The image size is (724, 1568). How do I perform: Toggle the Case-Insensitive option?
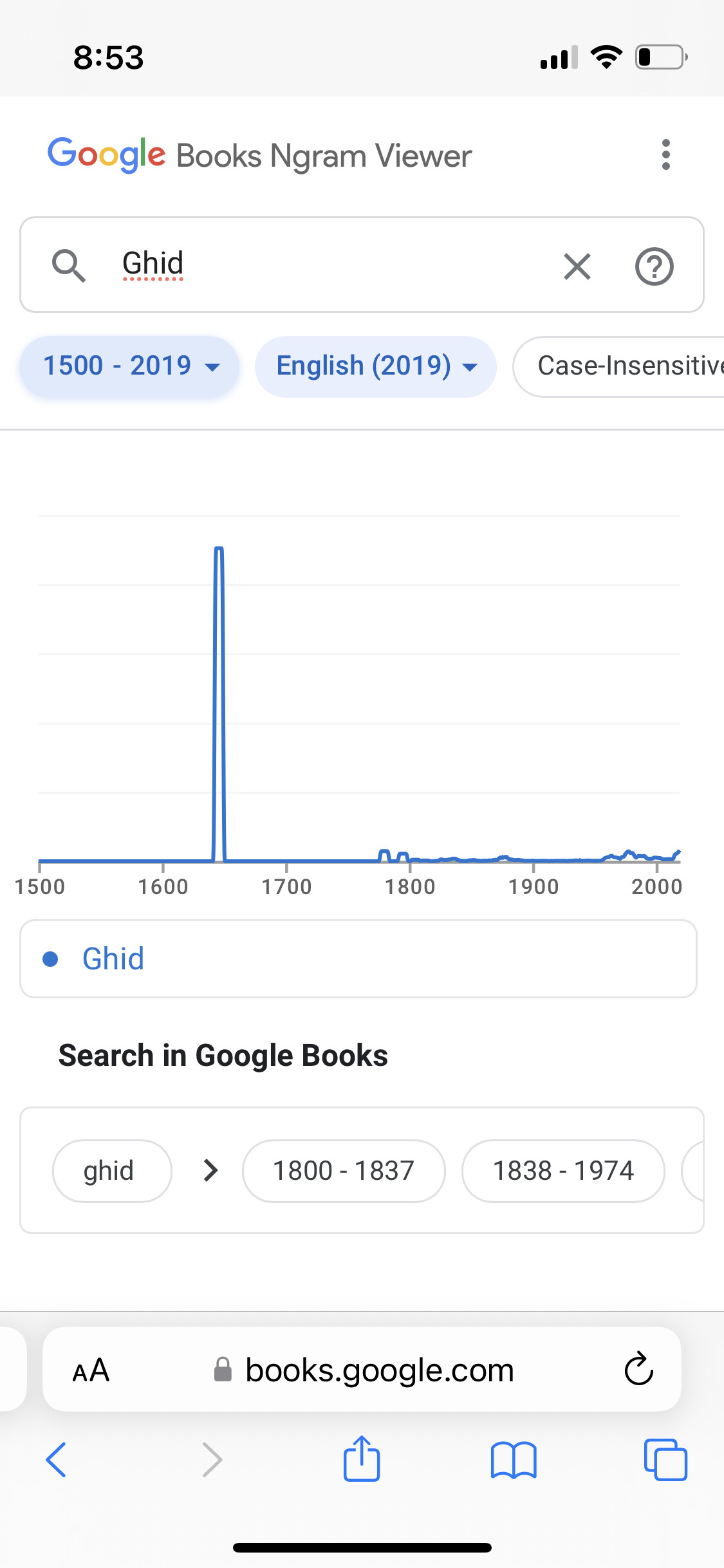coord(619,366)
